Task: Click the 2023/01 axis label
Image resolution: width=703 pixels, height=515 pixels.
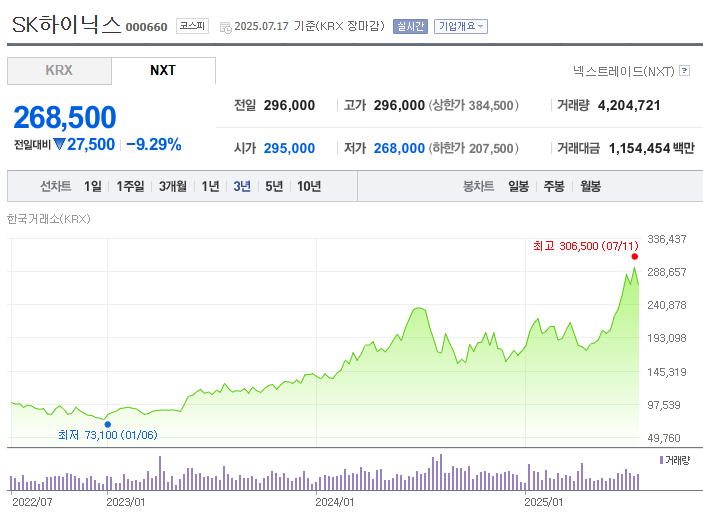Action: point(126,502)
